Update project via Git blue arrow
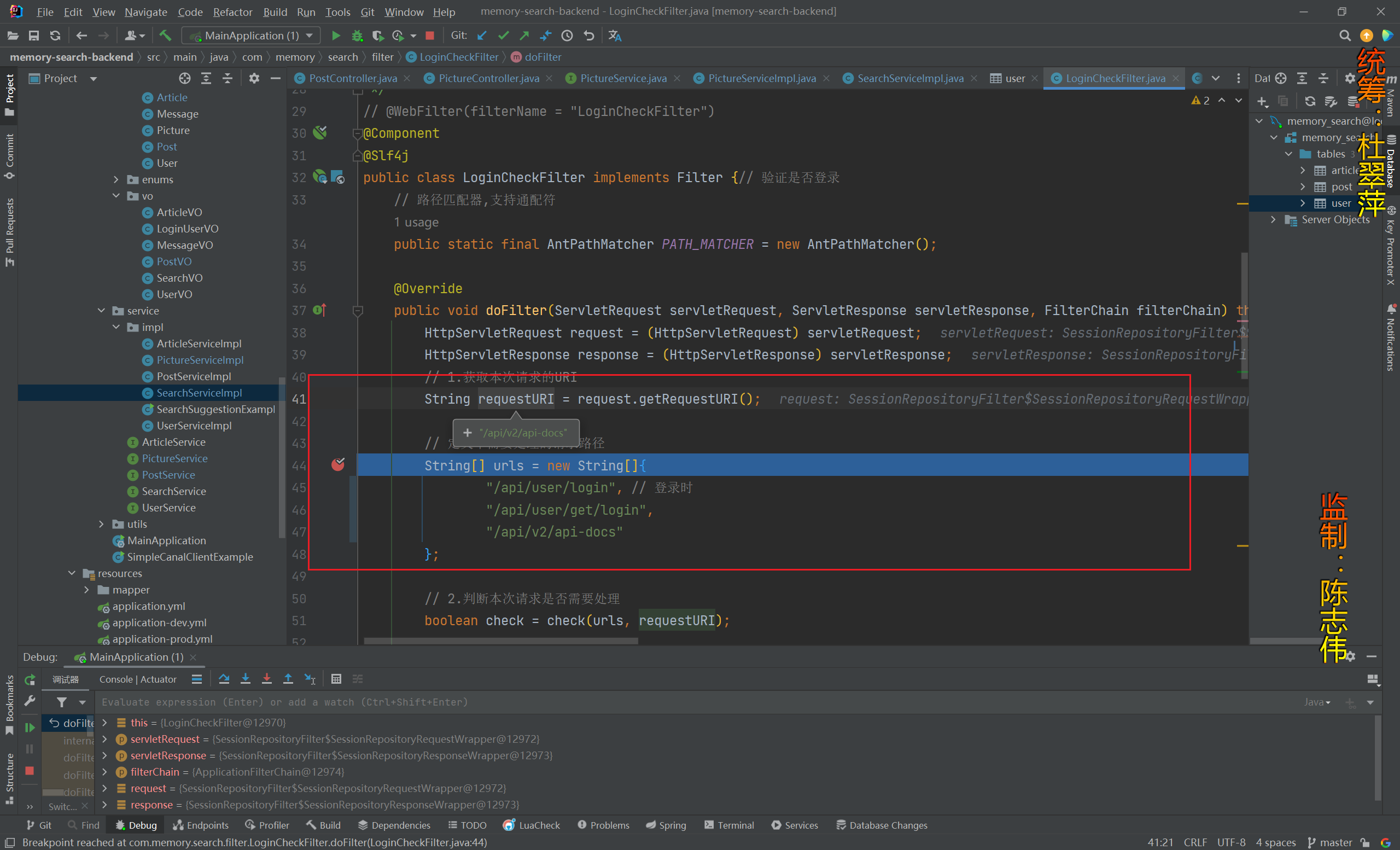The width and height of the screenshot is (1400, 850). pyautogui.click(x=482, y=36)
